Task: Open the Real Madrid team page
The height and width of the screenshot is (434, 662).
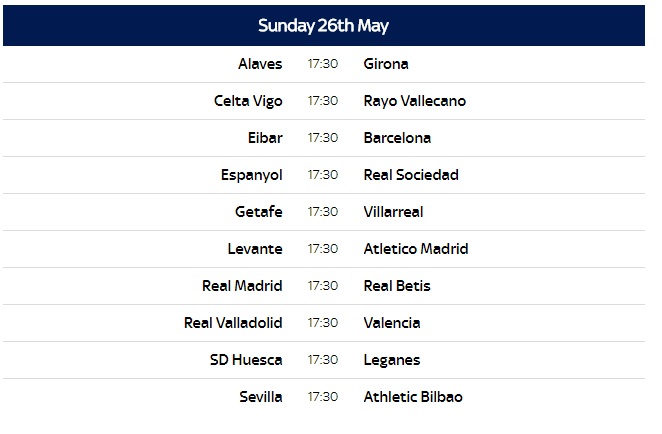Action: [242, 286]
